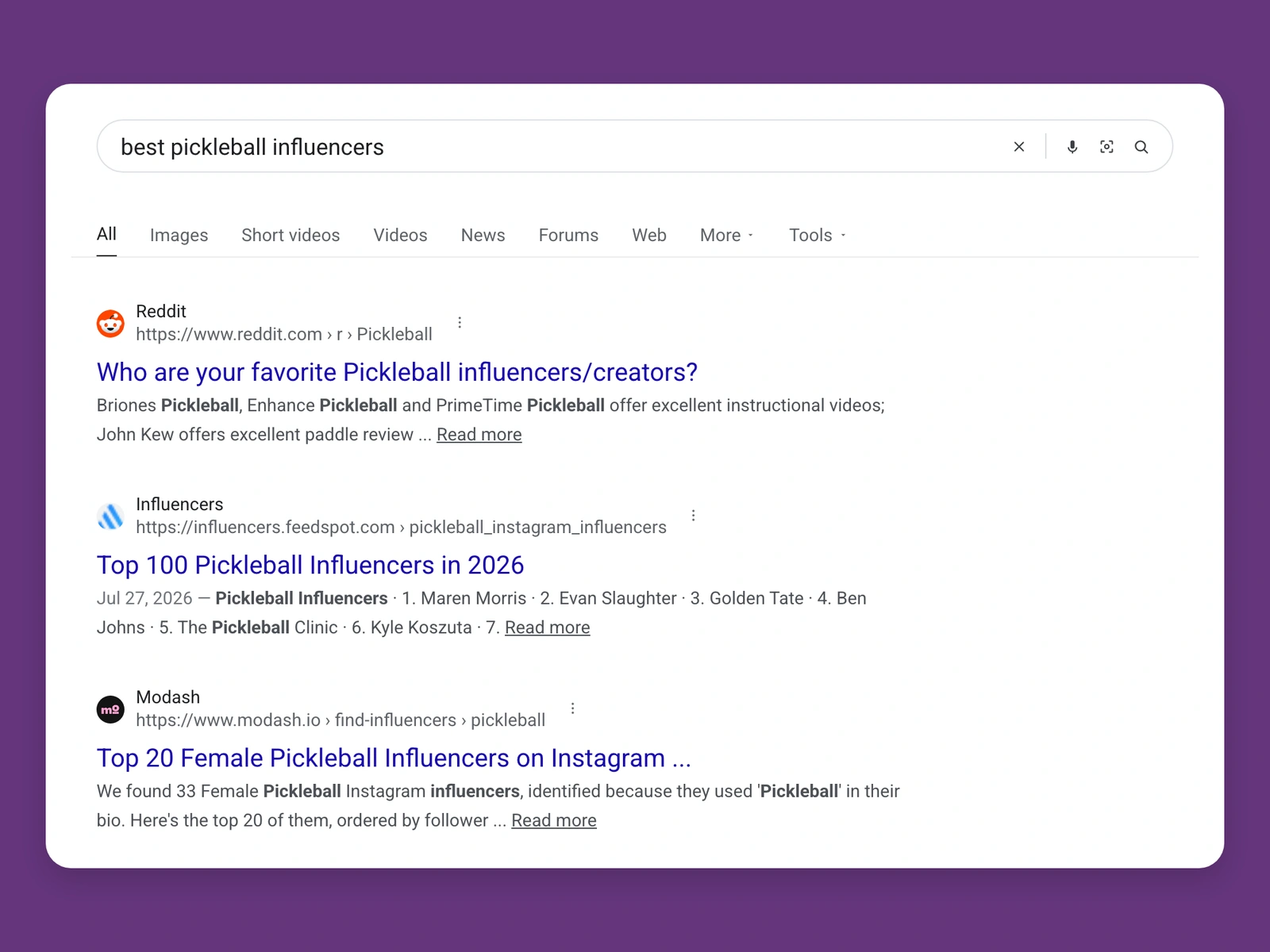This screenshot has height=952, width=1270.
Task: Click Read more in the Feedspot snippet
Action: point(548,627)
